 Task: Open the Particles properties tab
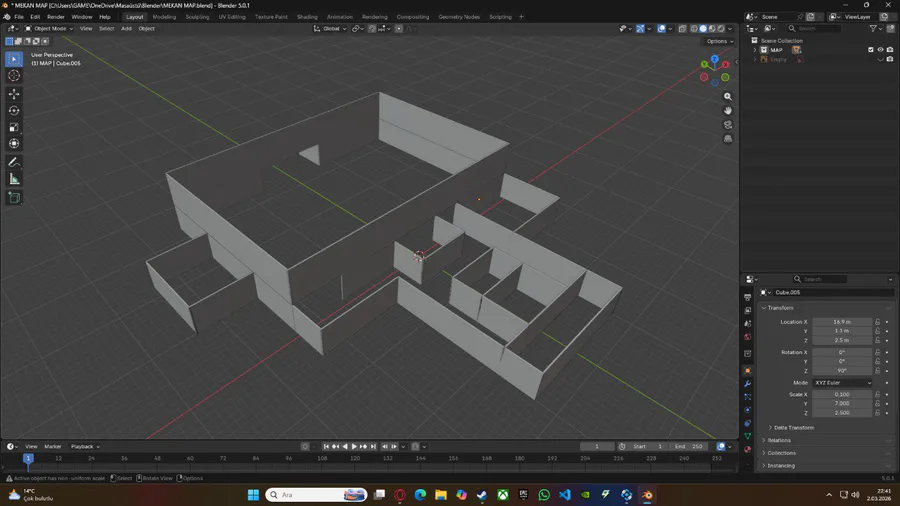[747, 397]
